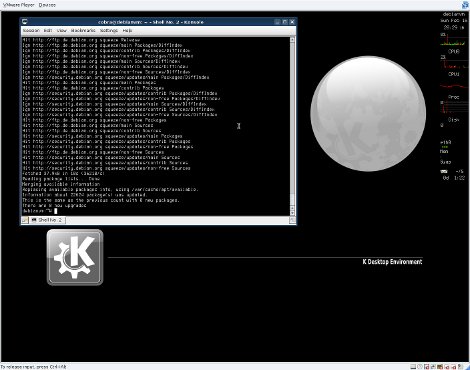Click the 'debianvm' hostname in the system monitor

pyautogui.click(x=453, y=14)
